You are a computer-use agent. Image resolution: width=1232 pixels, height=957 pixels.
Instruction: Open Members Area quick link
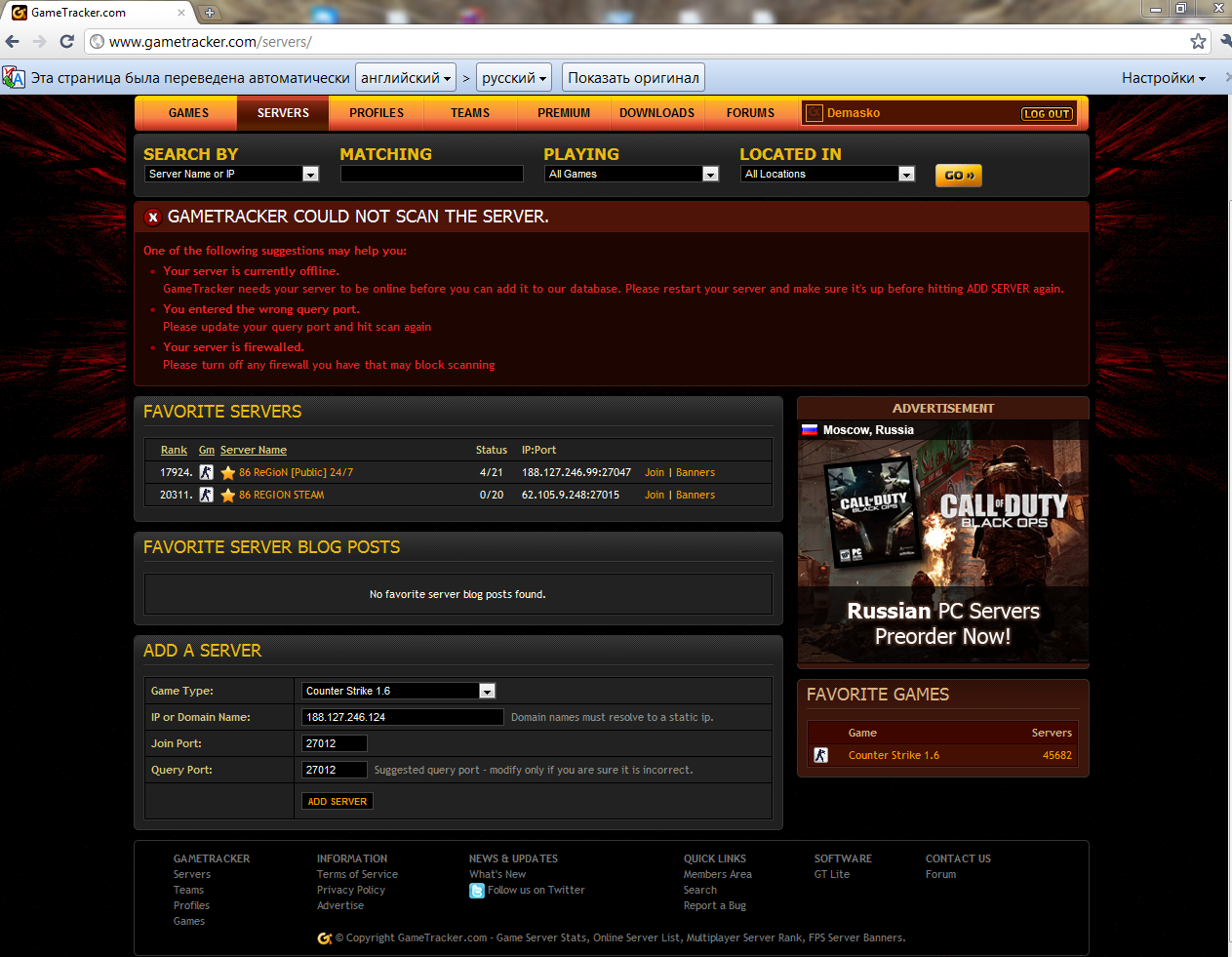click(x=718, y=875)
